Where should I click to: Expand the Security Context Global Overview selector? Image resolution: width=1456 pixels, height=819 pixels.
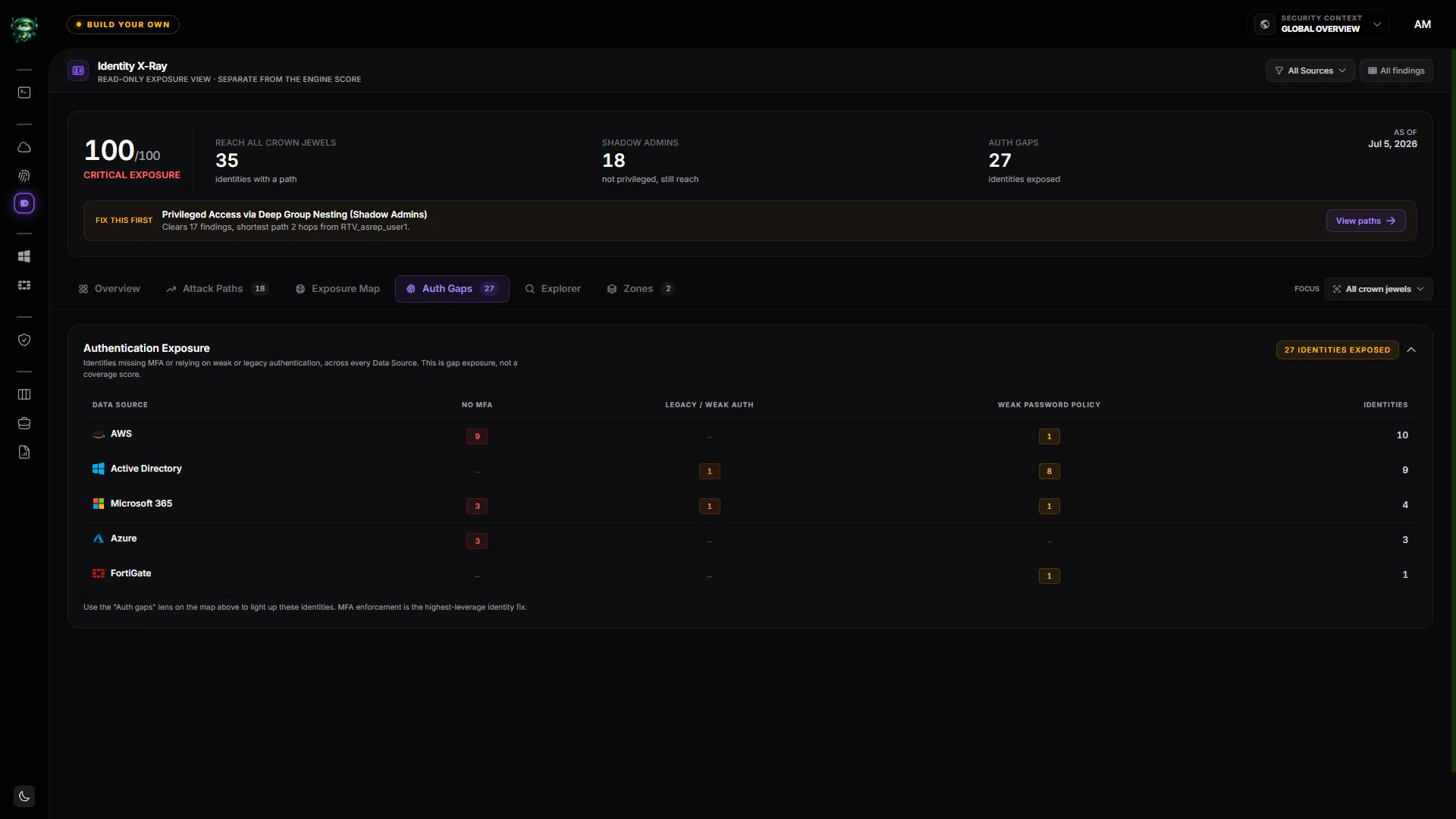[1318, 24]
